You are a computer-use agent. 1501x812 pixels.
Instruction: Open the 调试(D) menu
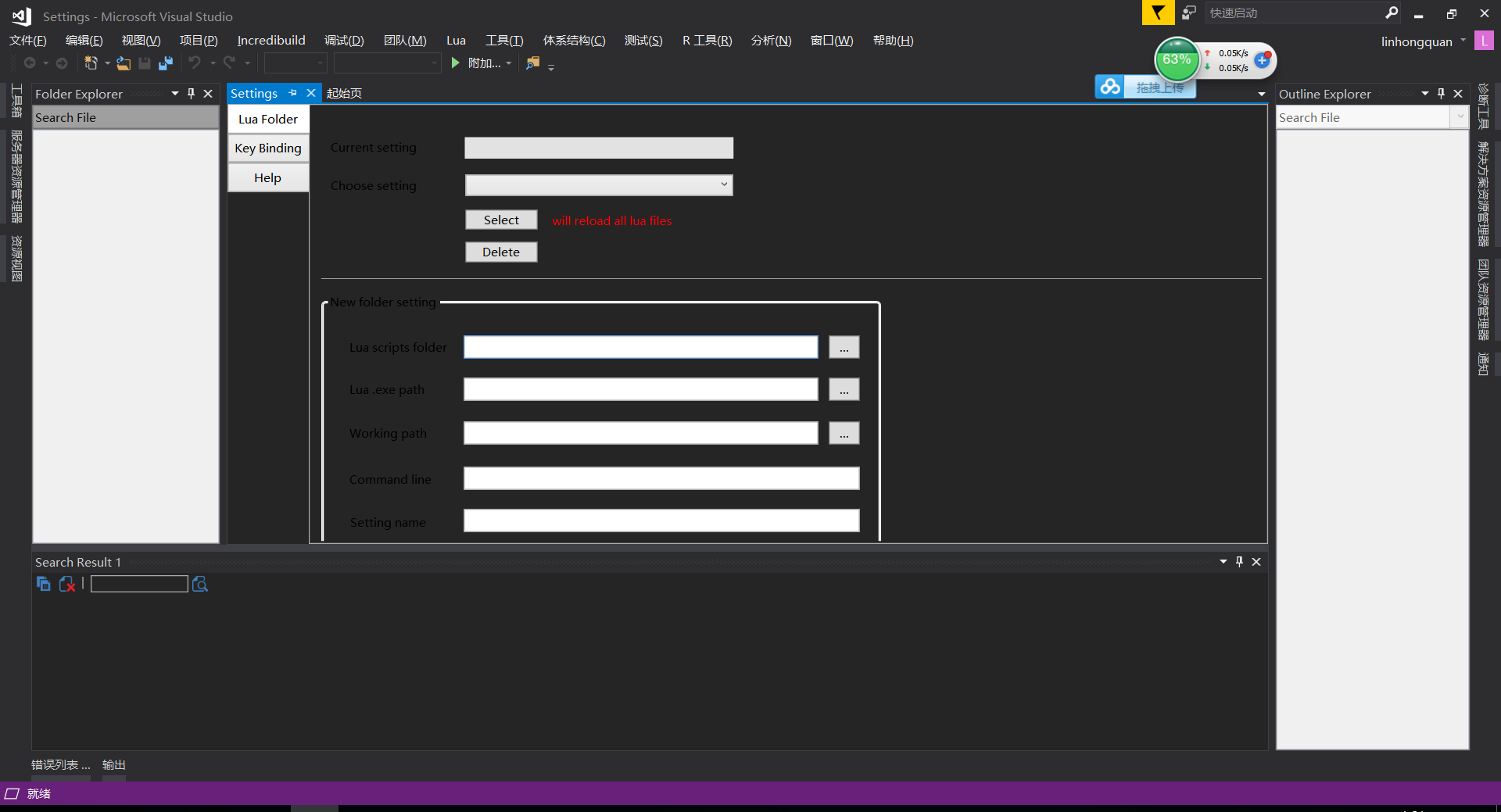(x=344, y=41)
